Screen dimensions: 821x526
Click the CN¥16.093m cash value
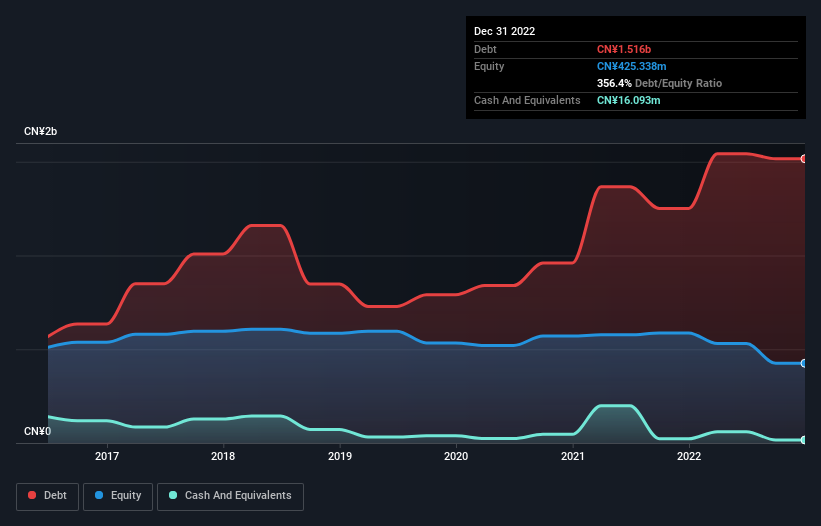click(x=628, y=100)
